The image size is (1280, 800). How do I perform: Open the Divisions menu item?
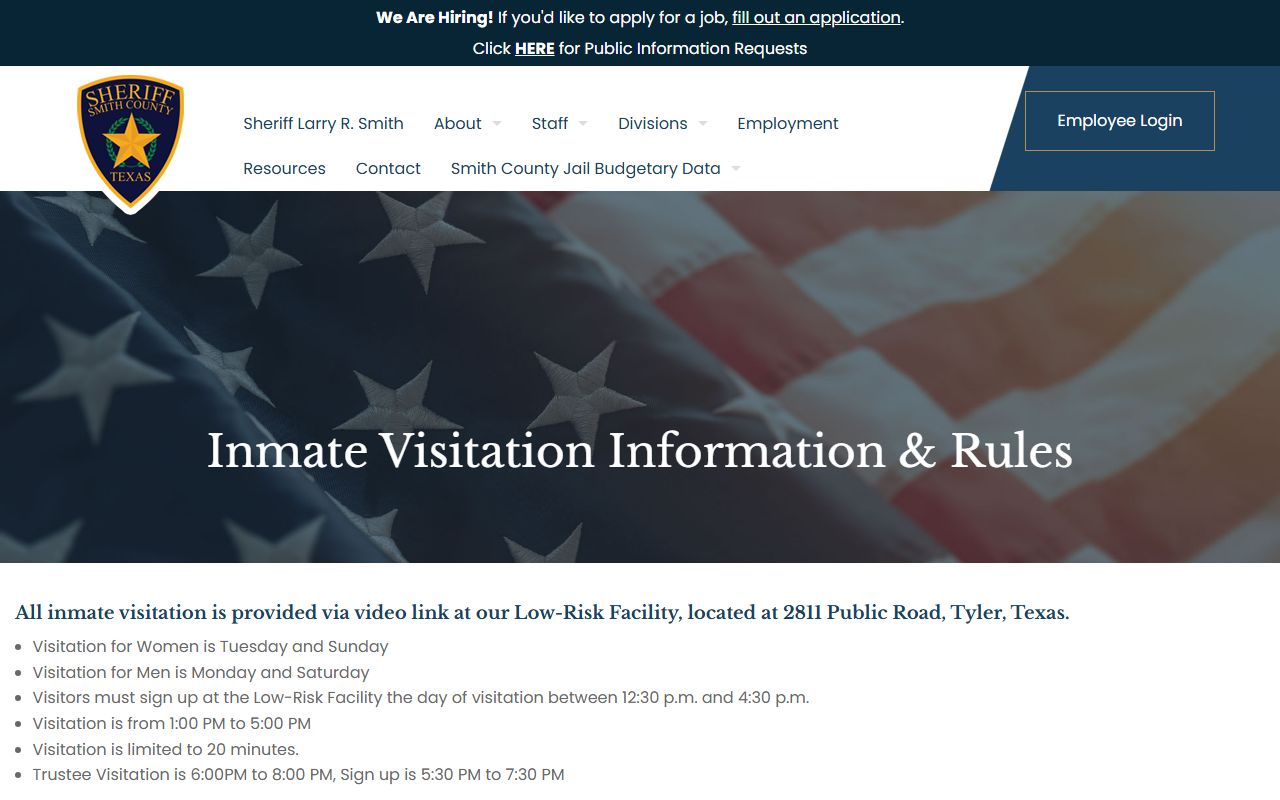pyautogui.click(x=652, y=123)
